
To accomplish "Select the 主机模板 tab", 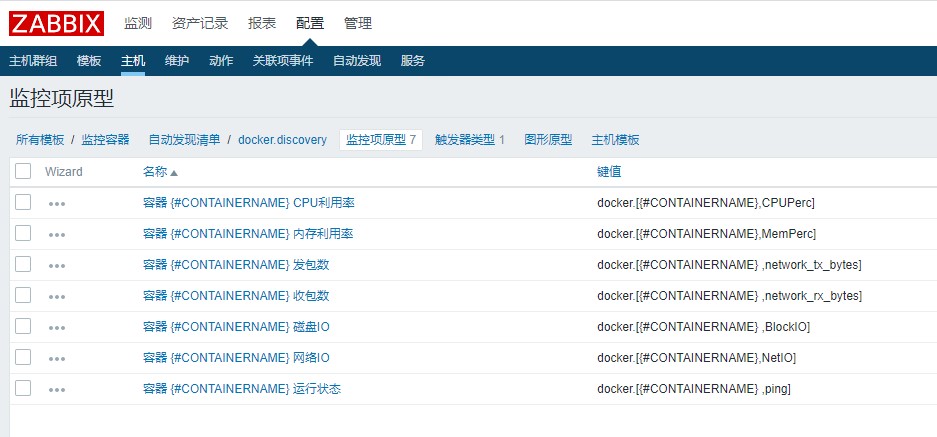I will point(616,140).
